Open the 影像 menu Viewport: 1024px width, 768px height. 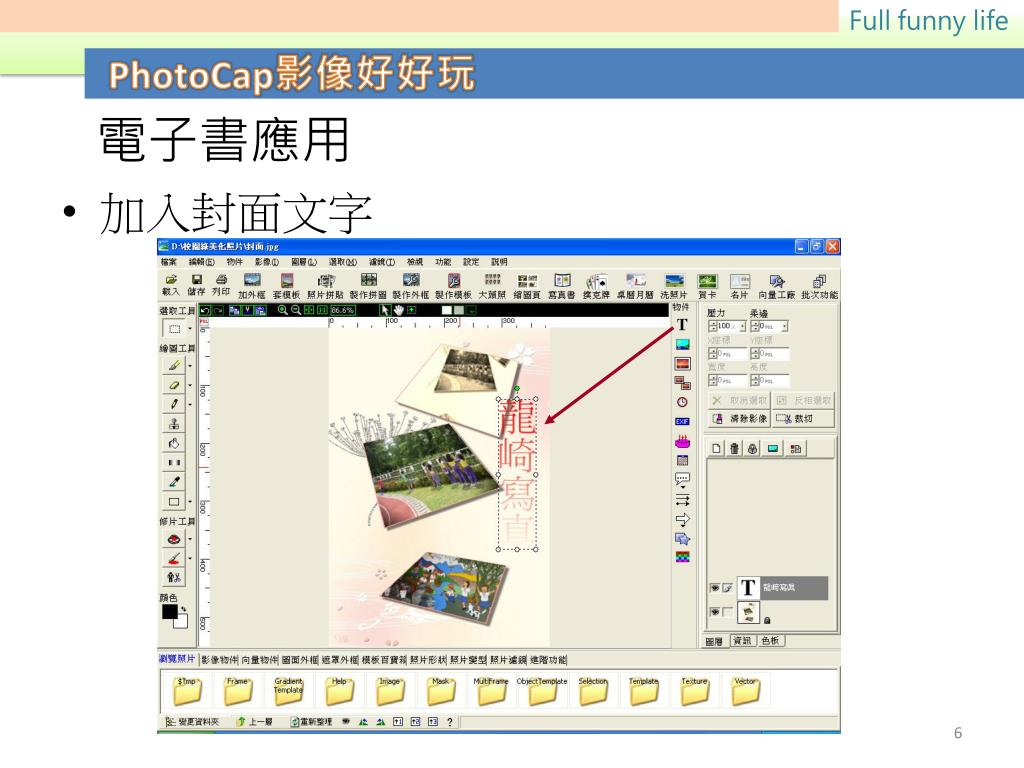click(x=266, y=262)
